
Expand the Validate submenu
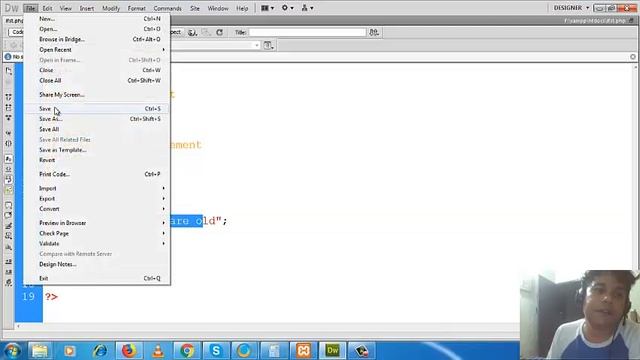point(97,244)
